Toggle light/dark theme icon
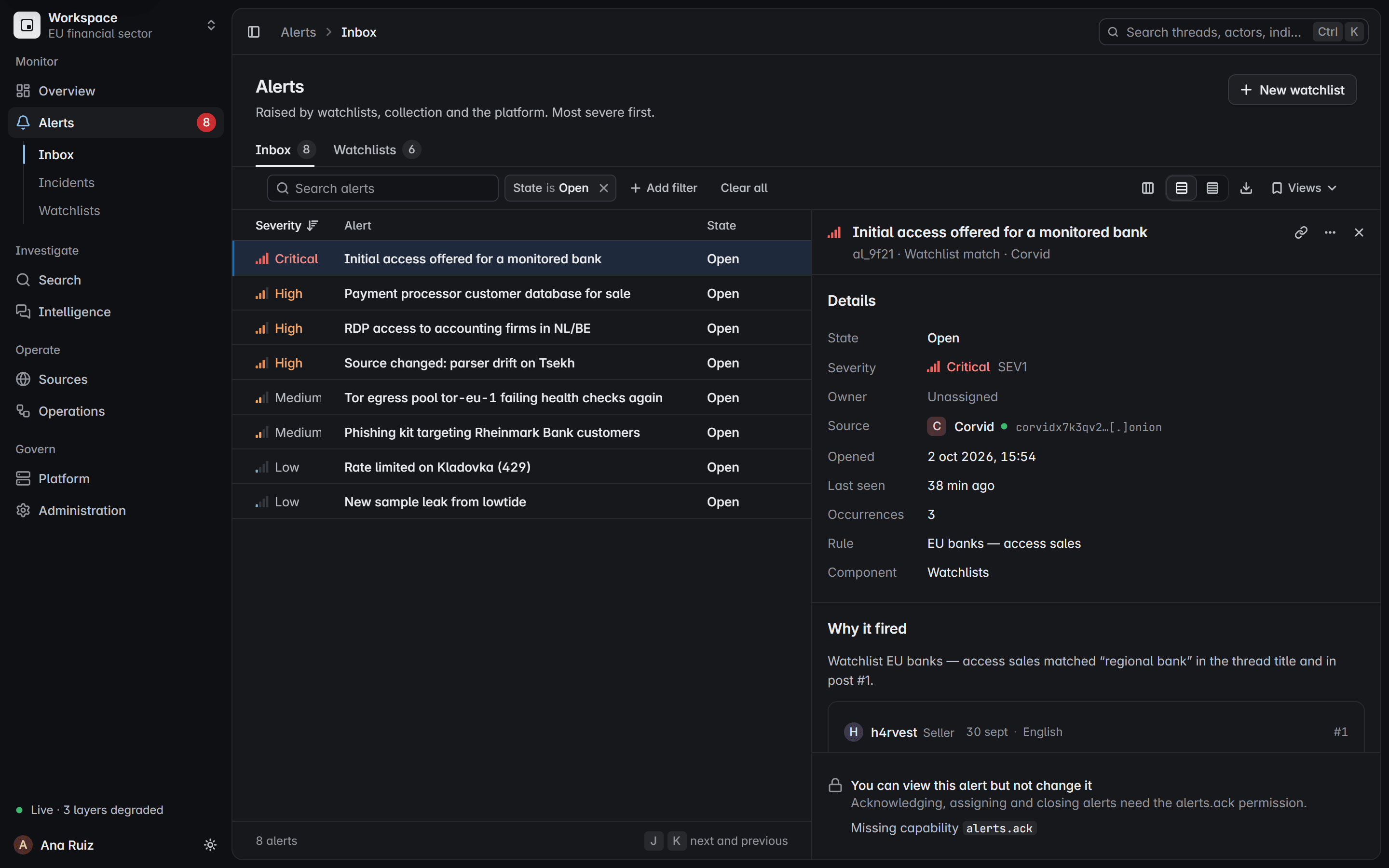The height and width of the screenshot is (868, 1389). (x=210, y=844)
